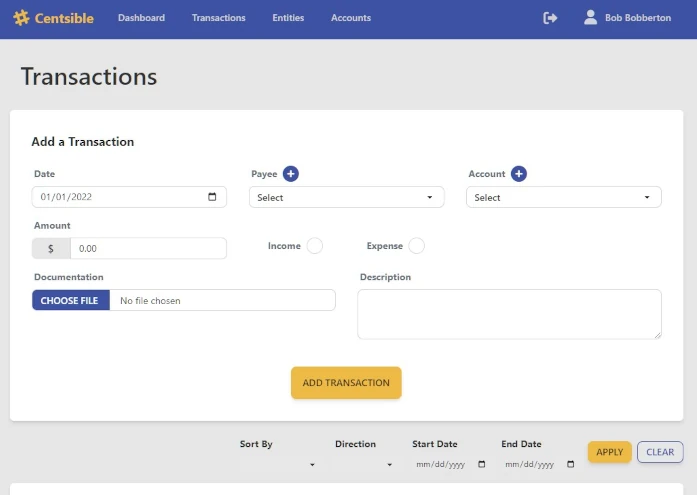Image resolution: width=697 pixels, height=495 pixels.
Task: Open the Accounts nav item
Action: click(351, 18)
